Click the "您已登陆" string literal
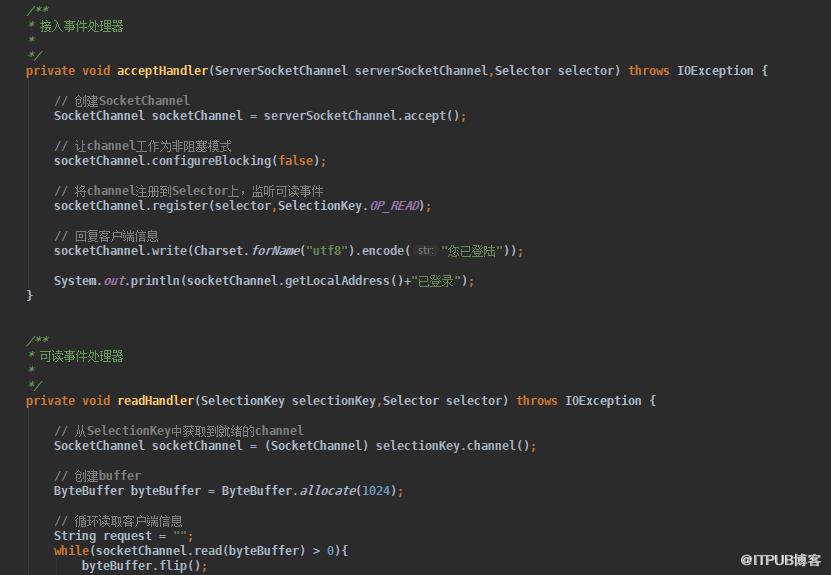The width and height of the screenshot is (831, 575). 472,251
